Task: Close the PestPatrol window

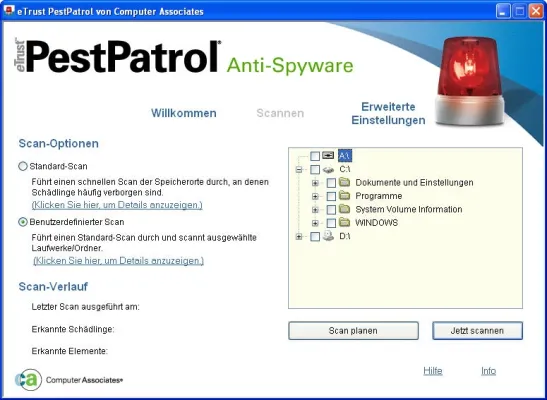Action: click(536, 11)
